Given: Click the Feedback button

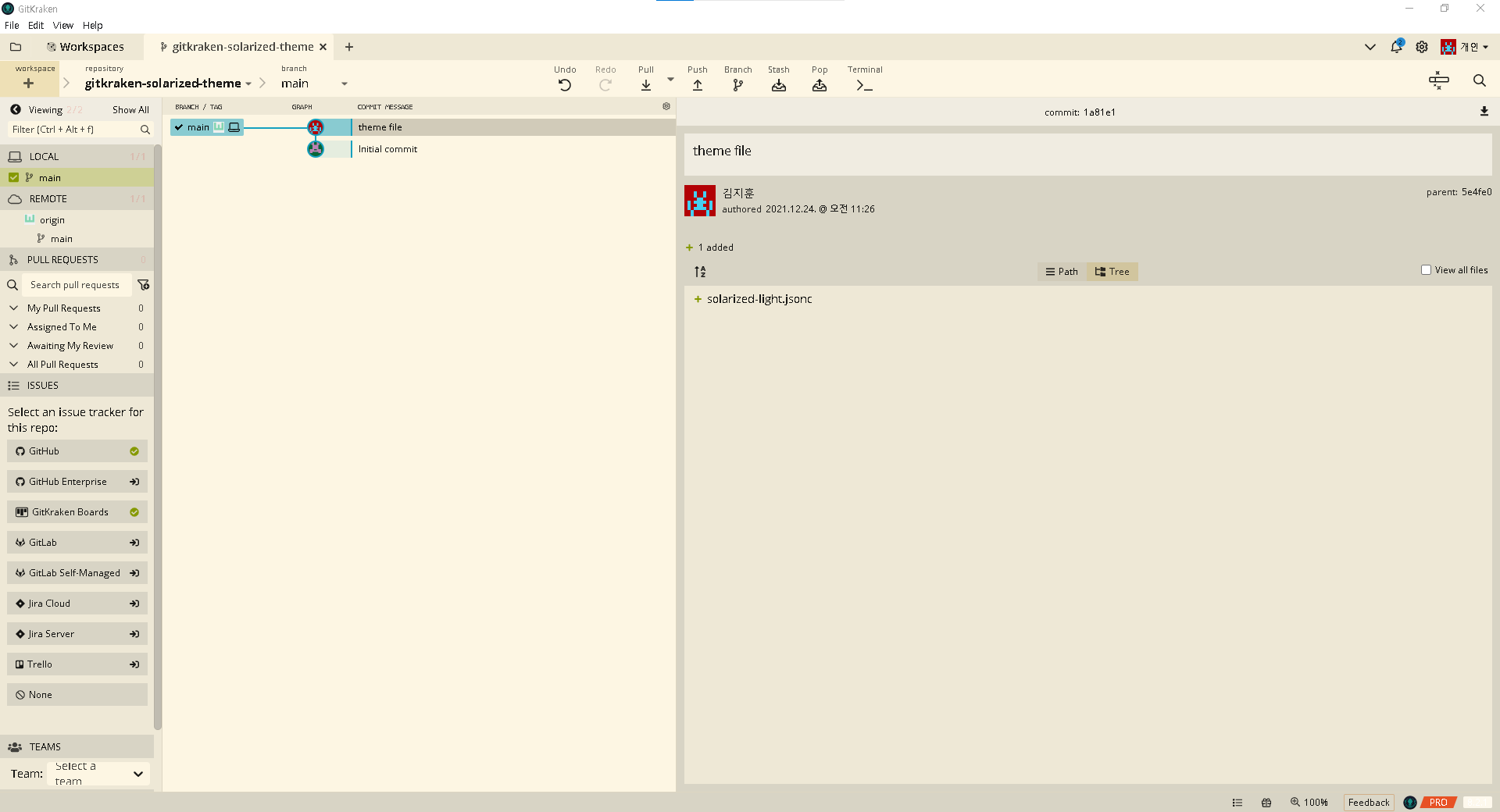Looking at the screenshot, I should tap(1369, 803).
